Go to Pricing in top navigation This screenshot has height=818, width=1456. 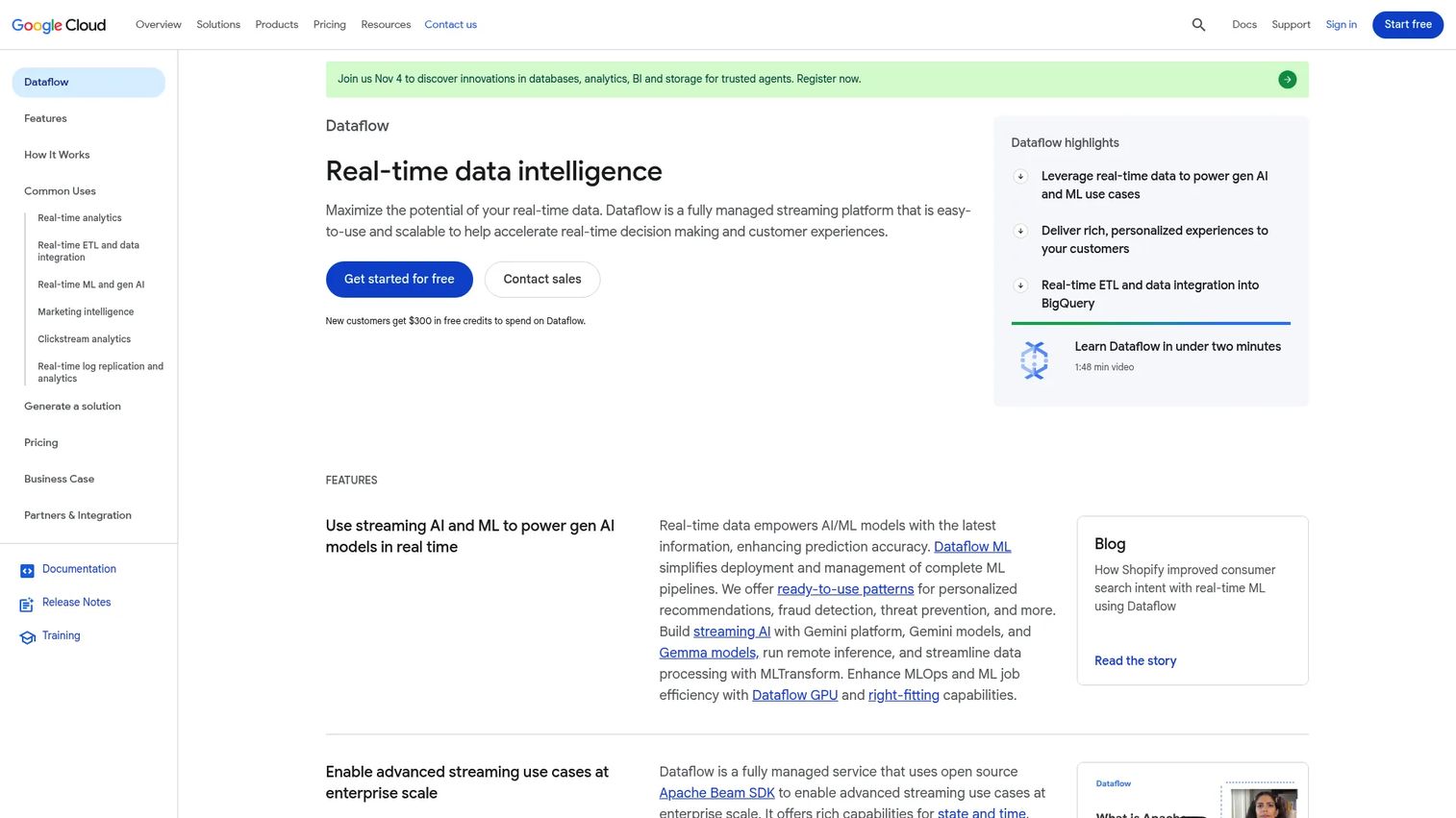click(330, 25)
